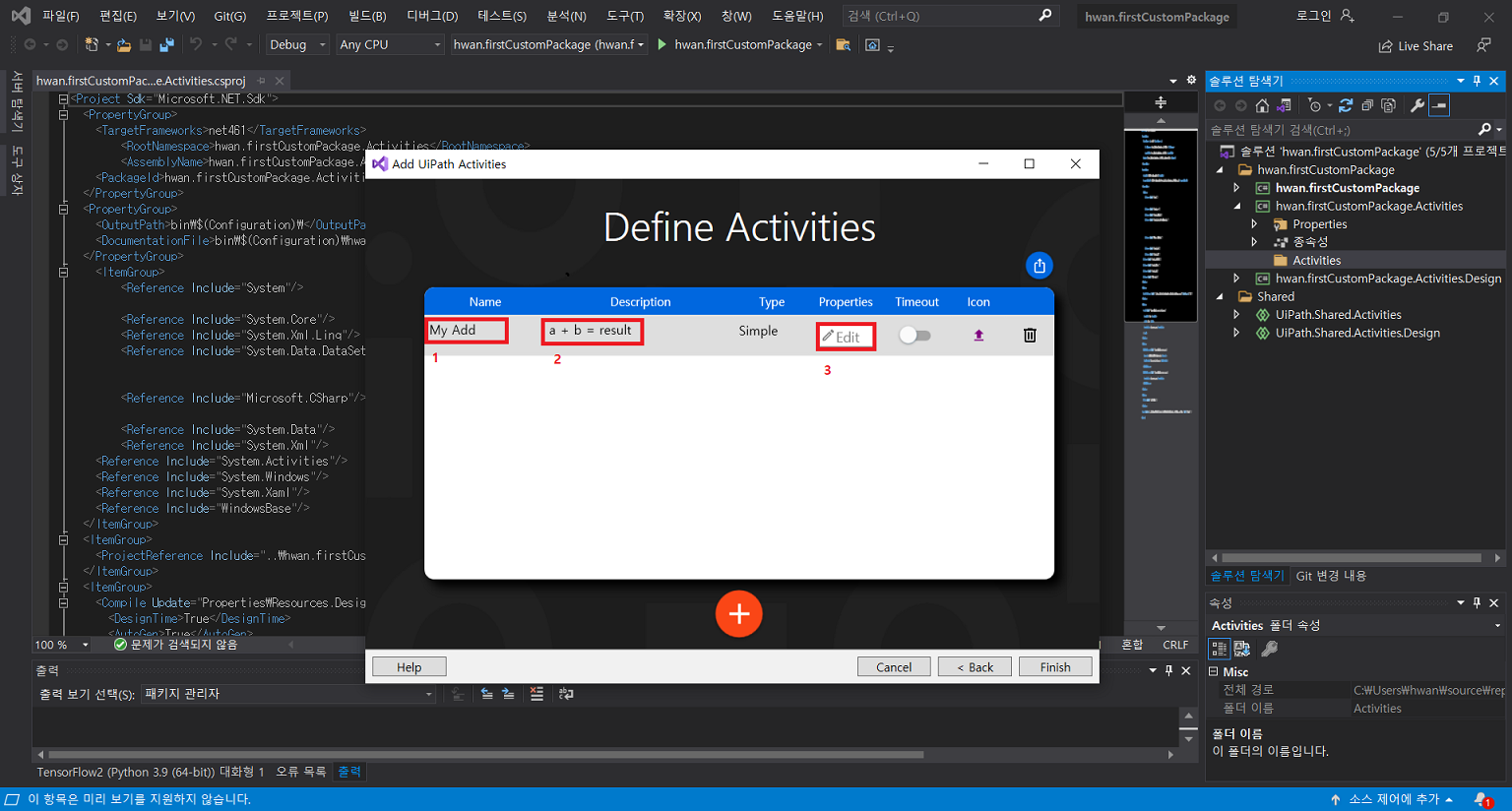1512x811 pixels.
Task: Click the Solution Explorer Home icon
Action: tap(1262, 105)
